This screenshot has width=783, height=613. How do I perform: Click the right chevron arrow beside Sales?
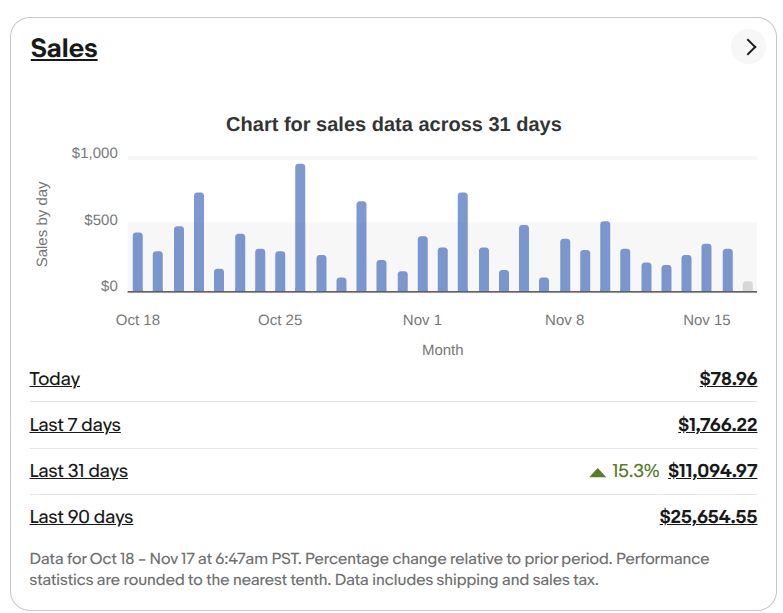click(748, 47)
